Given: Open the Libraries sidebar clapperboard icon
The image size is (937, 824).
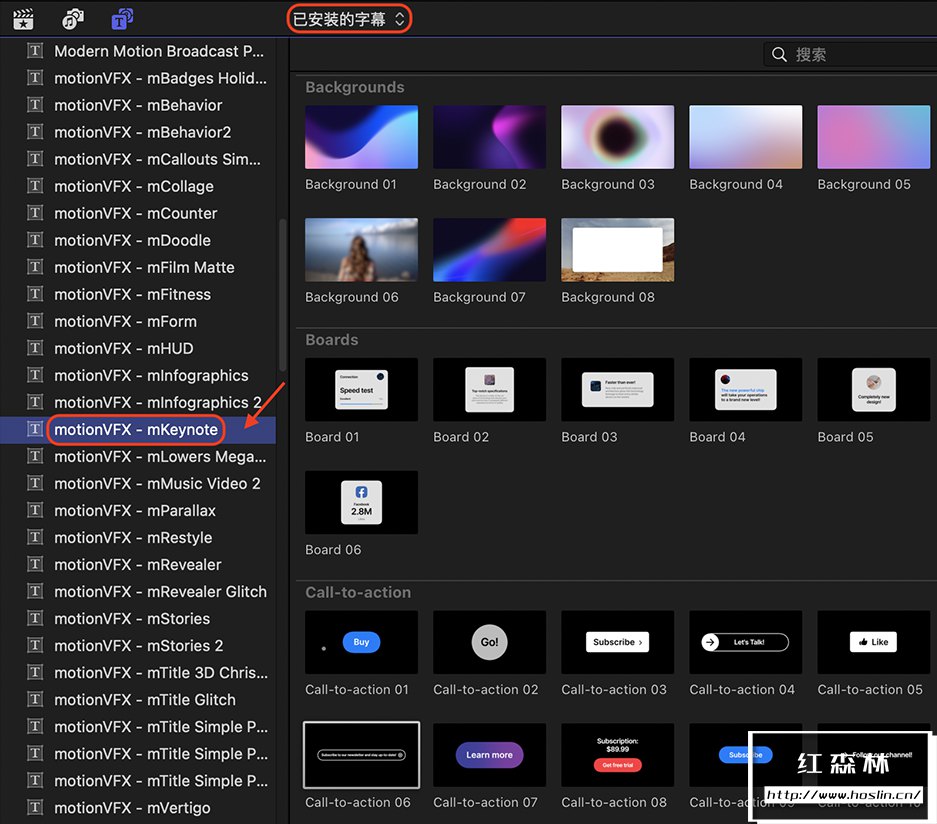Looking at the screenshot, I should click(23, 19).
